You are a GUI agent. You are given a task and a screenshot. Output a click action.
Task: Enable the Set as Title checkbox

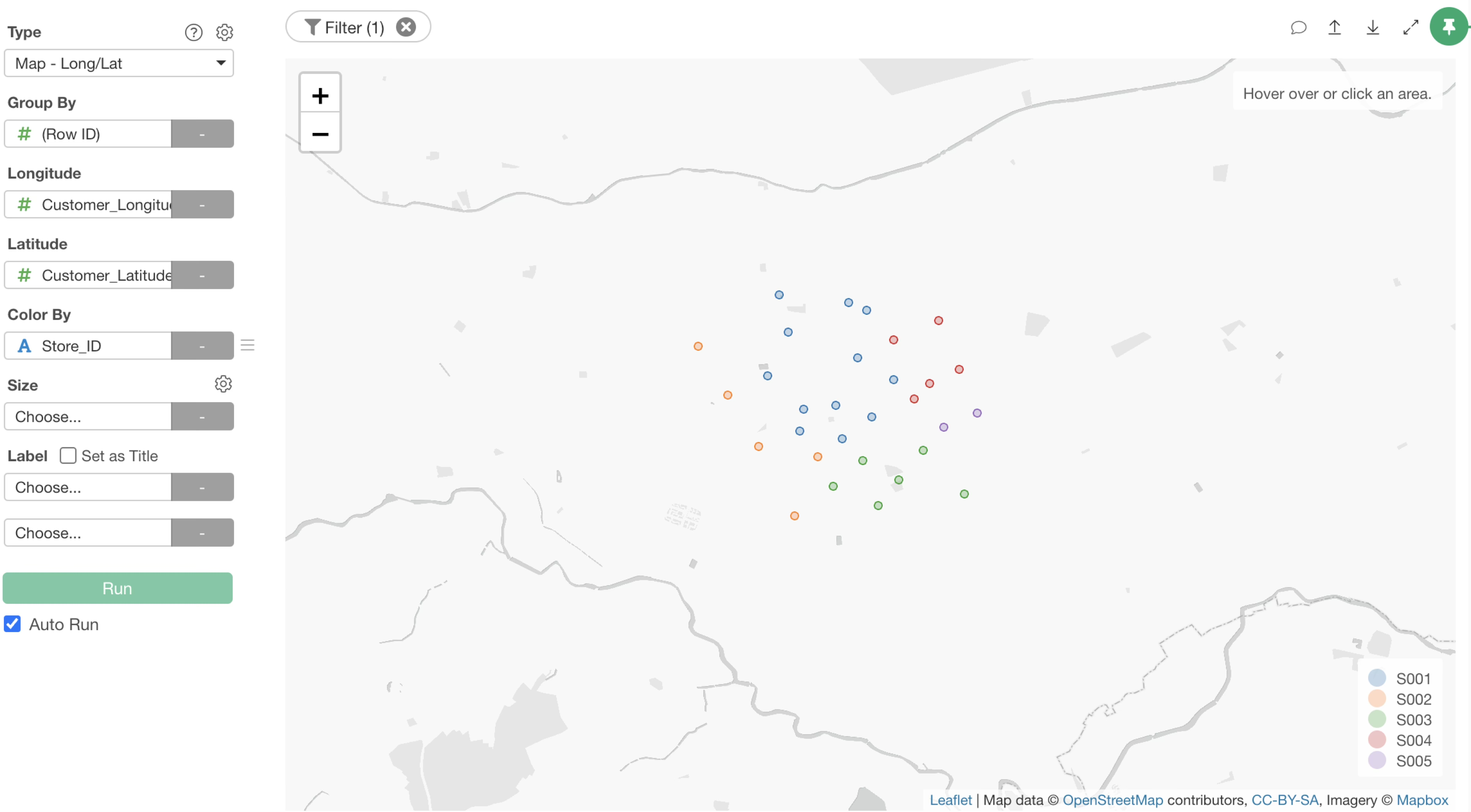click(68, 456)
